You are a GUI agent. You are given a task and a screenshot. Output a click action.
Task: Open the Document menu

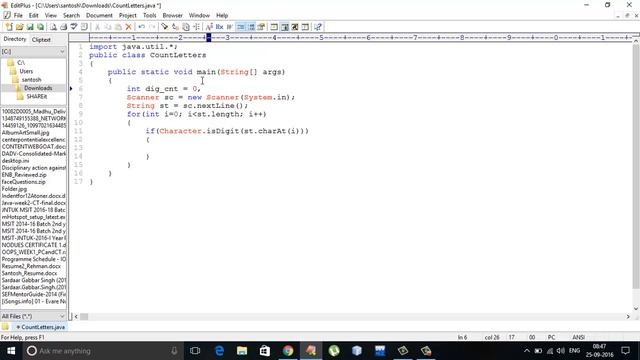[99, 15]
